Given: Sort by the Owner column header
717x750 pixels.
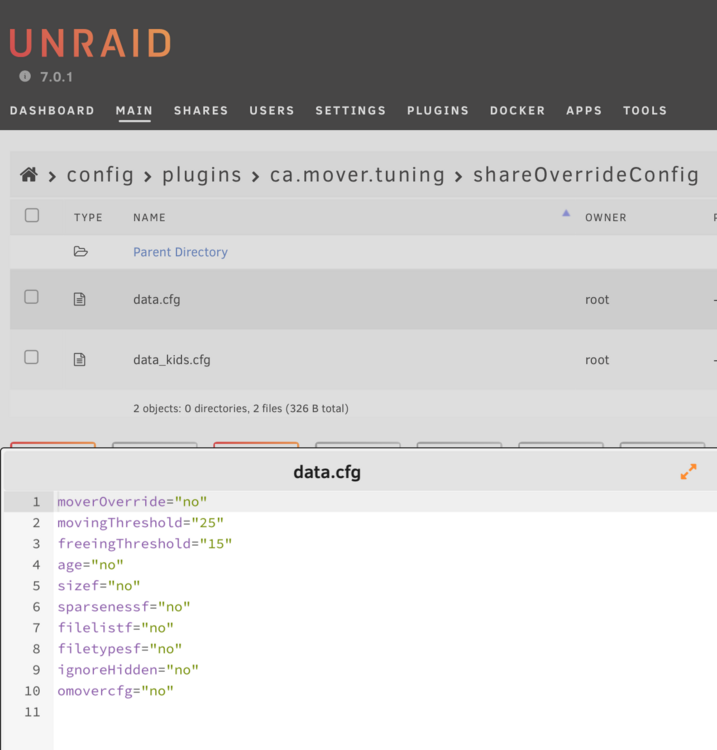Looking at the screenshot, I should point(606,218).
